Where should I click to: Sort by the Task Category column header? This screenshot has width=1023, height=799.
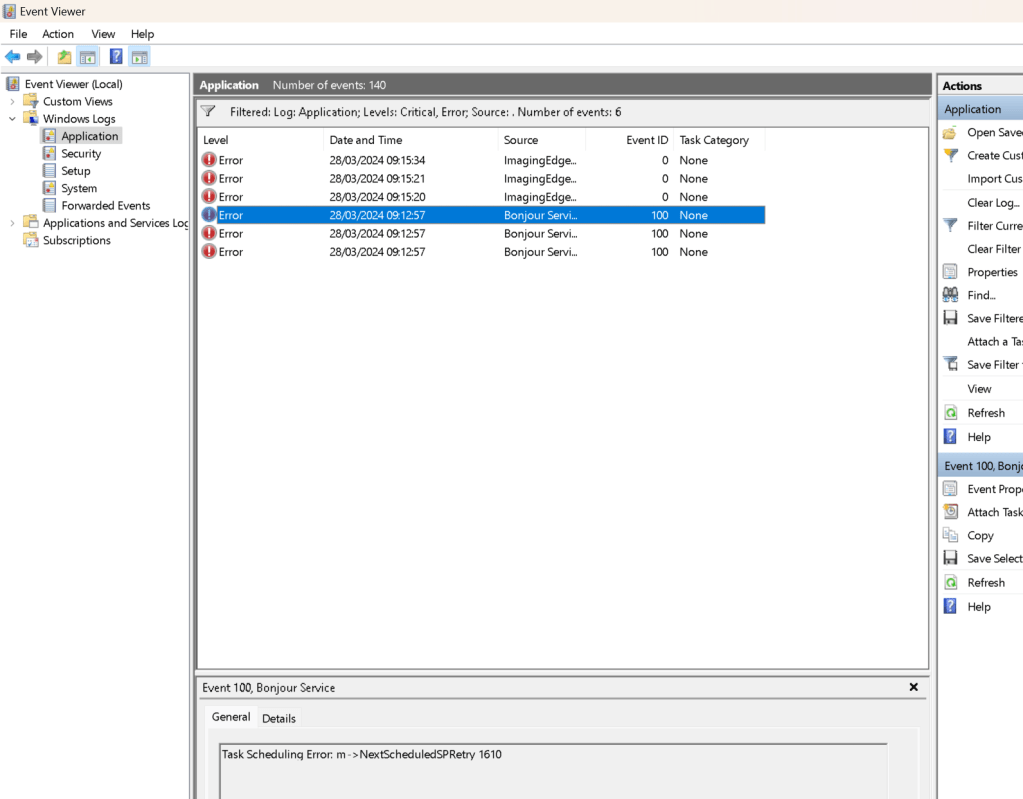(x=718, y=140)
